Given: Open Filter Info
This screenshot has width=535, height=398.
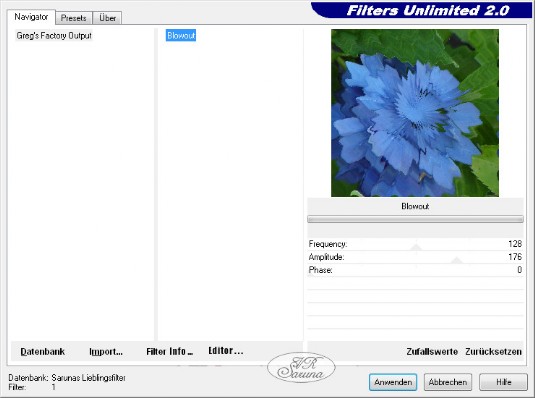Looking at the screenshot, I should point(170,352).
